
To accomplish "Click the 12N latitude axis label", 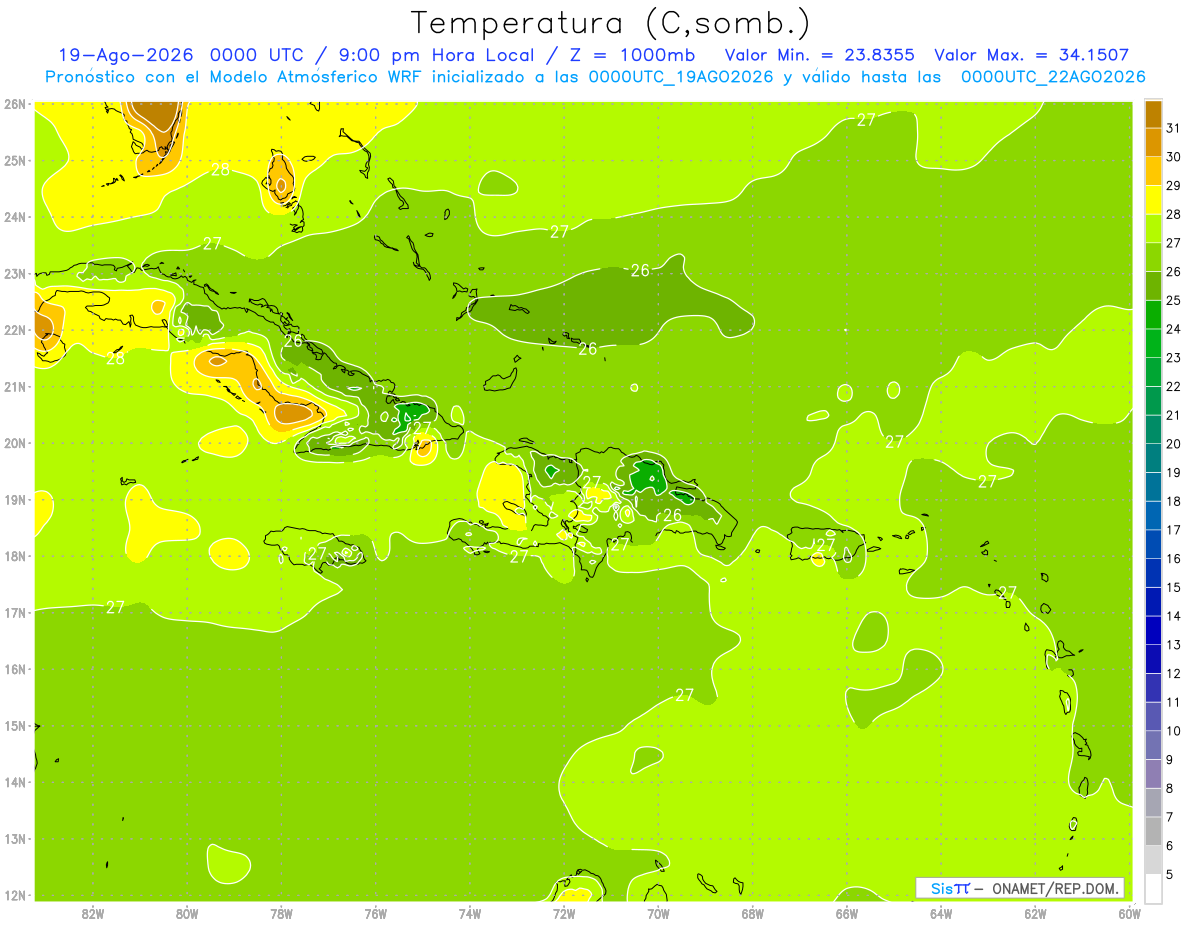I will pos(14,895).
